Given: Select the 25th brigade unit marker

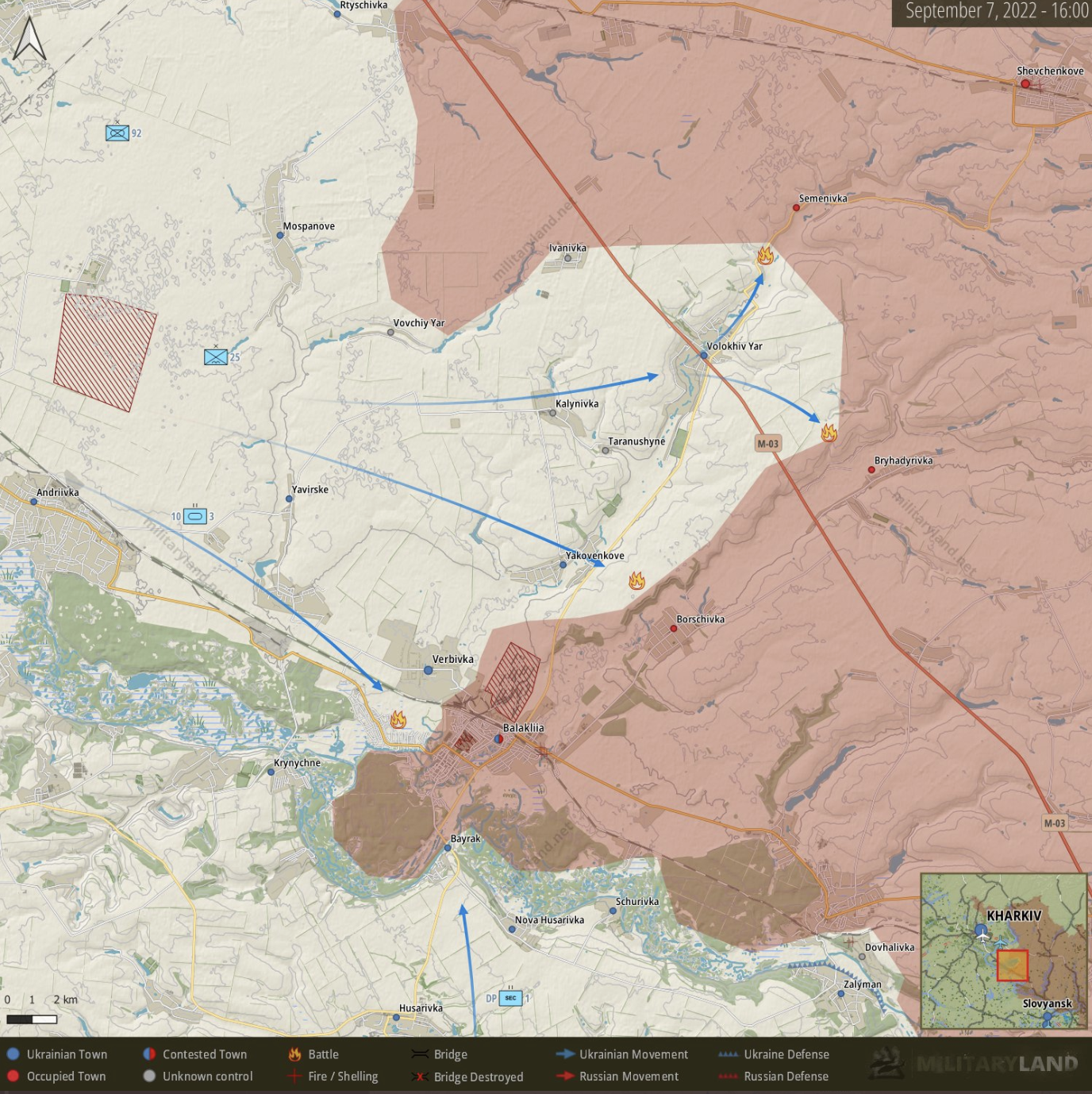Looking at the screenshot, I should [x=216, y=357].
